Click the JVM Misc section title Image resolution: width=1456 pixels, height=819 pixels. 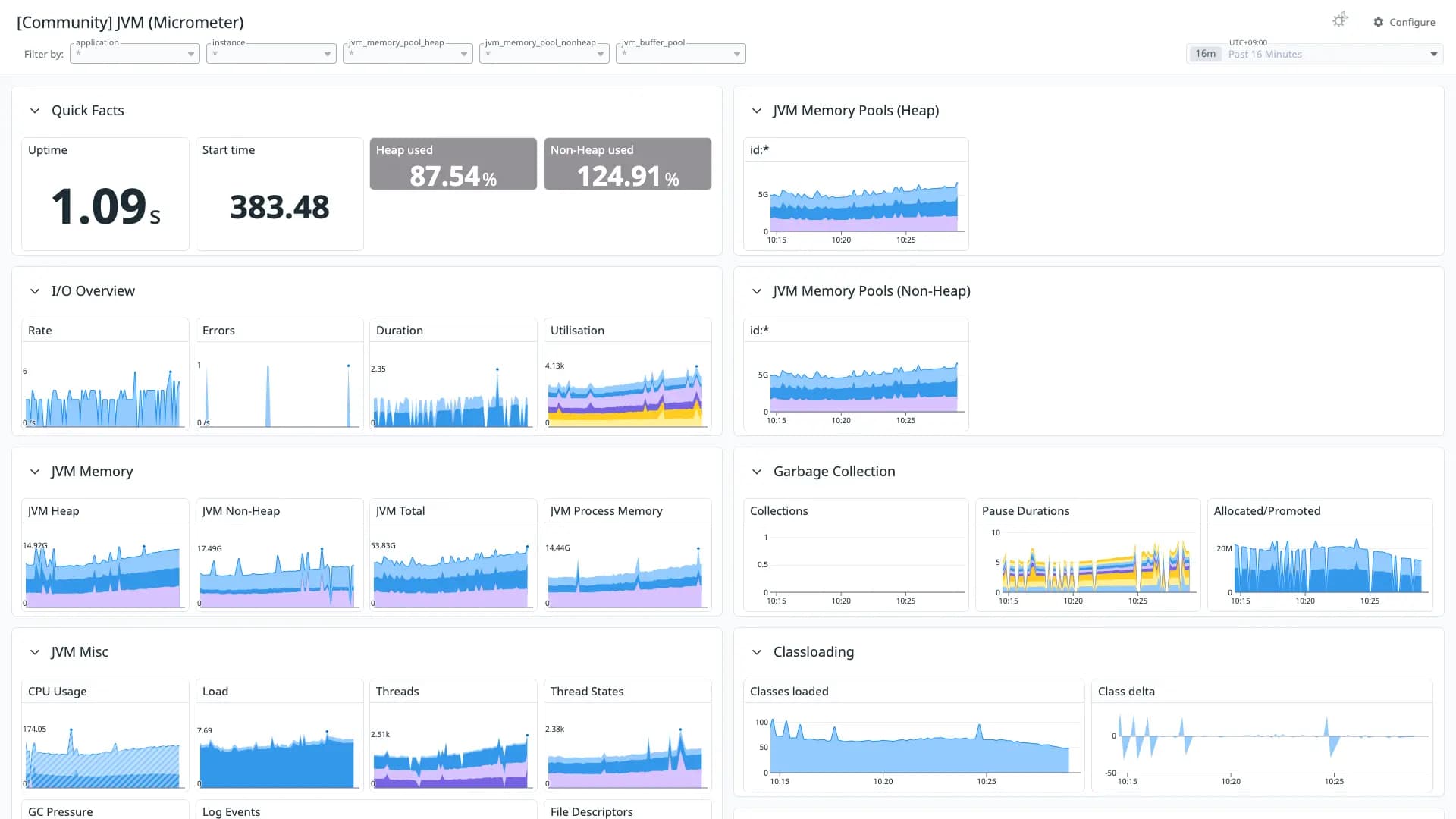[x=80, y=652]
